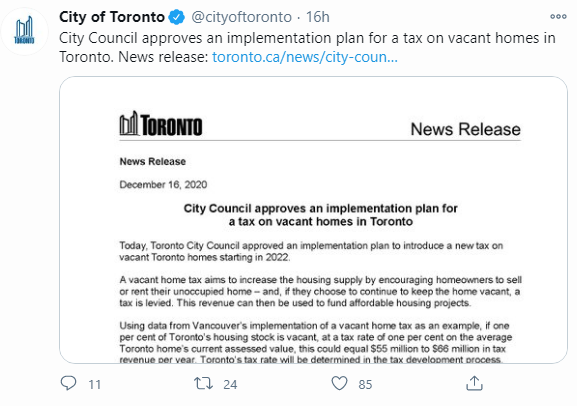Click the Toronto logo in the news release

(161, 124)
